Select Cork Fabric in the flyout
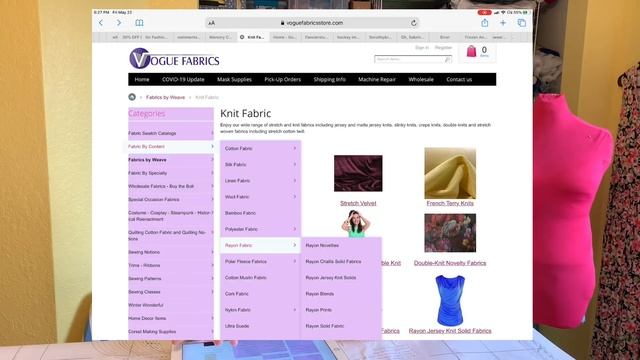 tap(236, 294)
